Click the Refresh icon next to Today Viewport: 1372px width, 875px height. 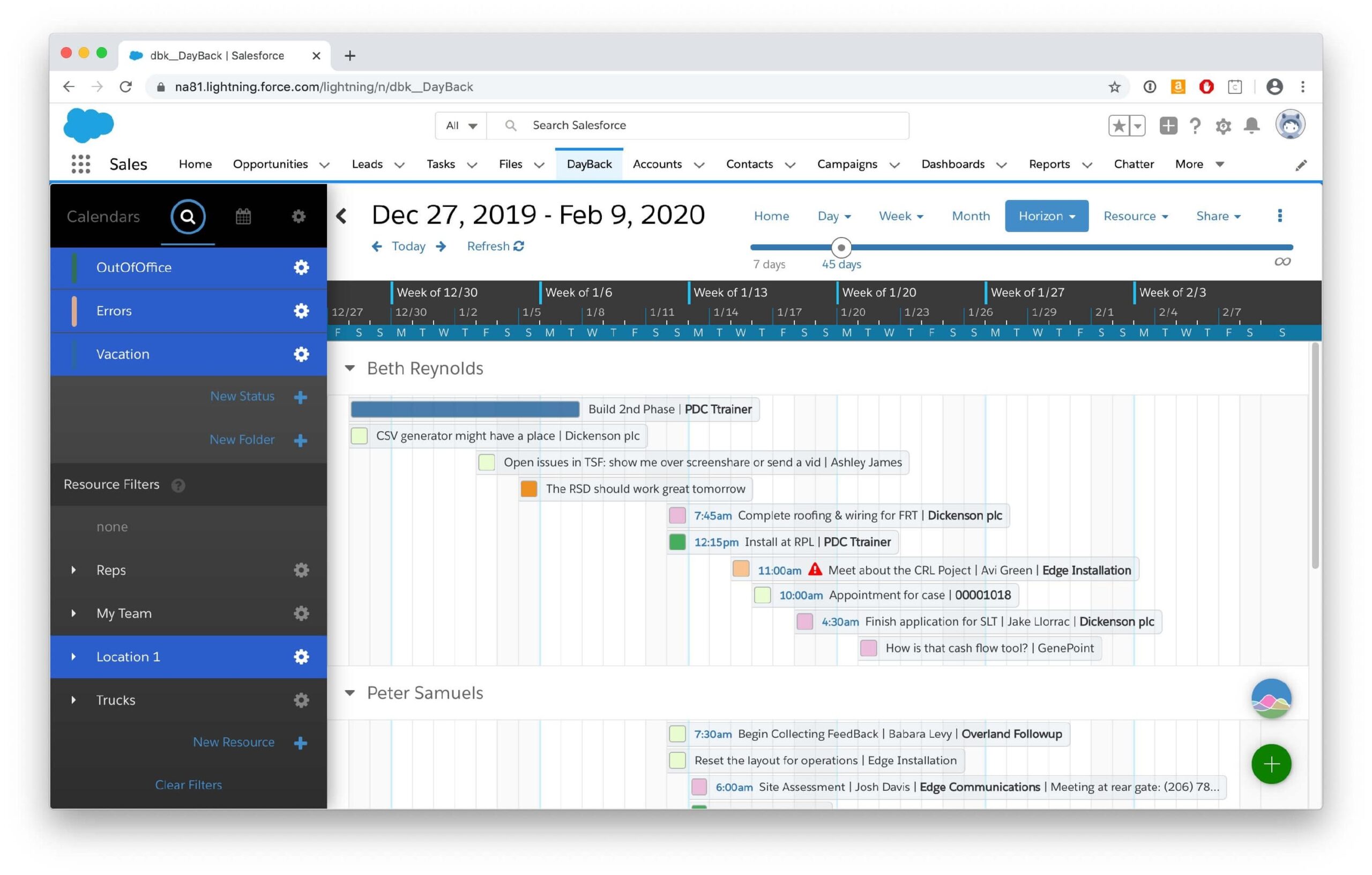click(518, 246)
